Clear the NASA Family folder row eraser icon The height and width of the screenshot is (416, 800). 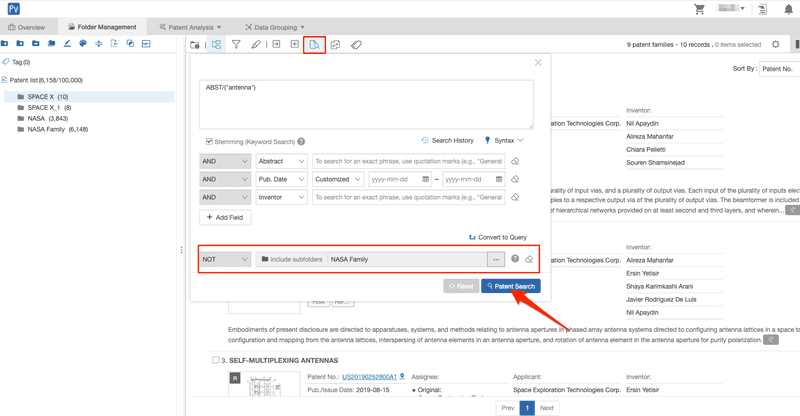click(x=529, y=259)
